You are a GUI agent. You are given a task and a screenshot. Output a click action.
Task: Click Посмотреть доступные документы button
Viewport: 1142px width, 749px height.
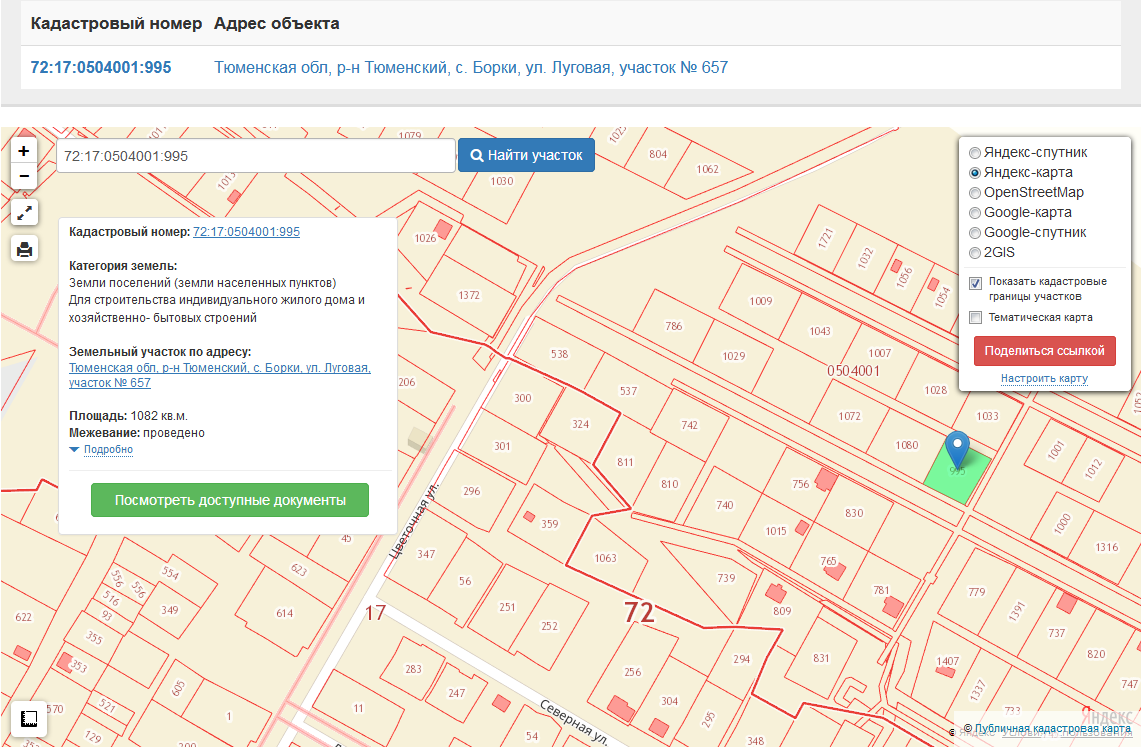[x=230, y=501]
